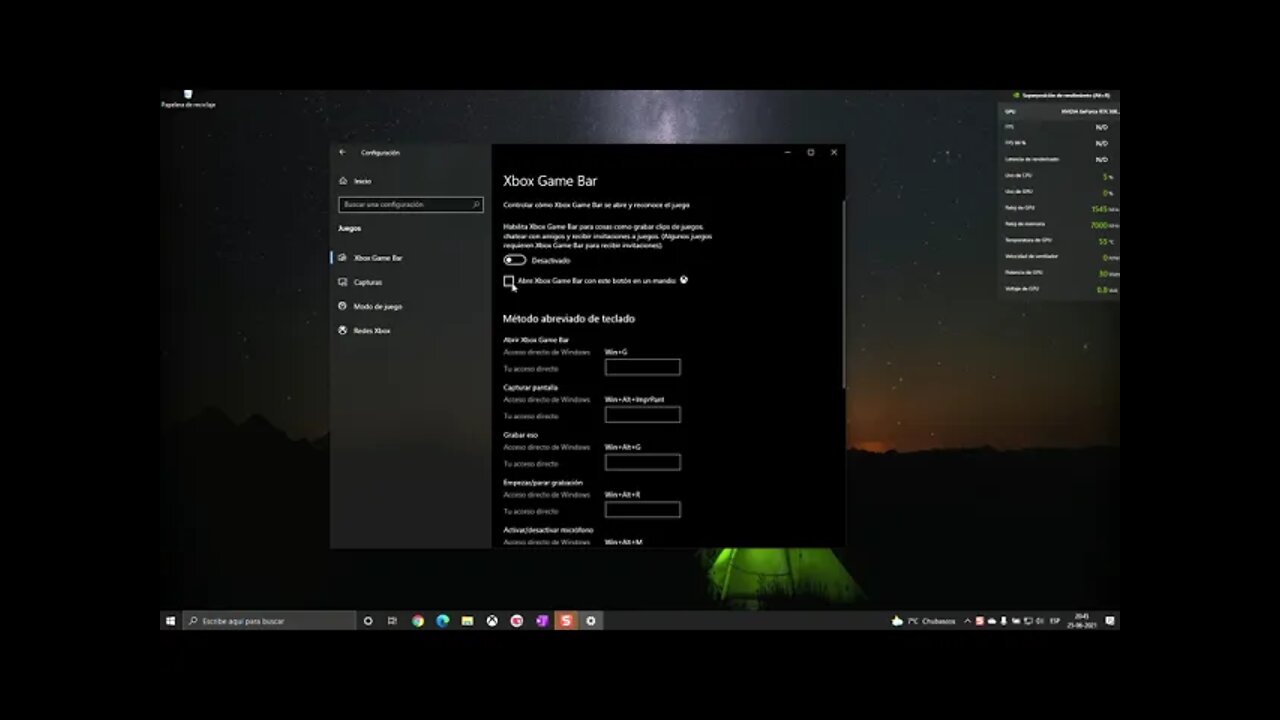1280x720 pixels.
Task: Click the Win+Alt+R shortcut text
Action: click(622, 494)
